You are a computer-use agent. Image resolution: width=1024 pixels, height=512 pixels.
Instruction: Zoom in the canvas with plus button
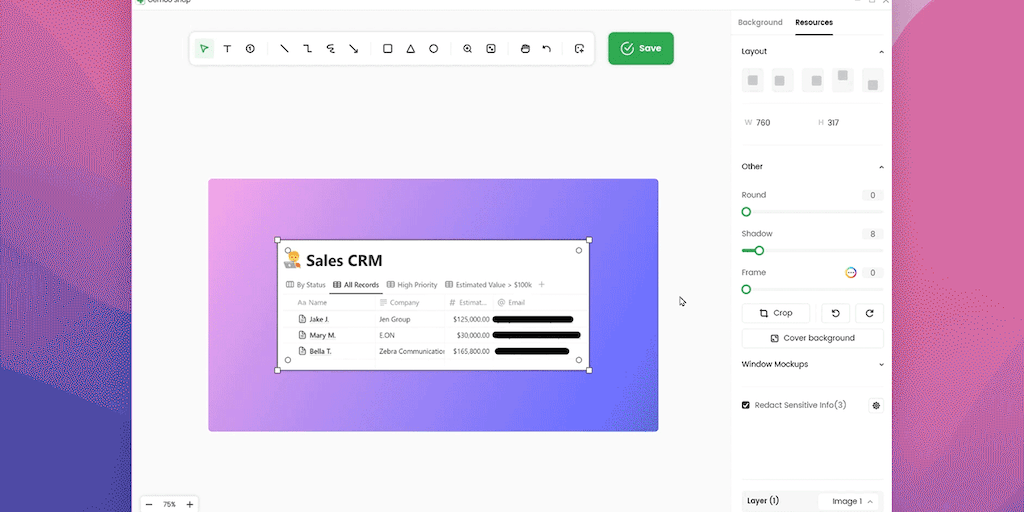[189, 505]
